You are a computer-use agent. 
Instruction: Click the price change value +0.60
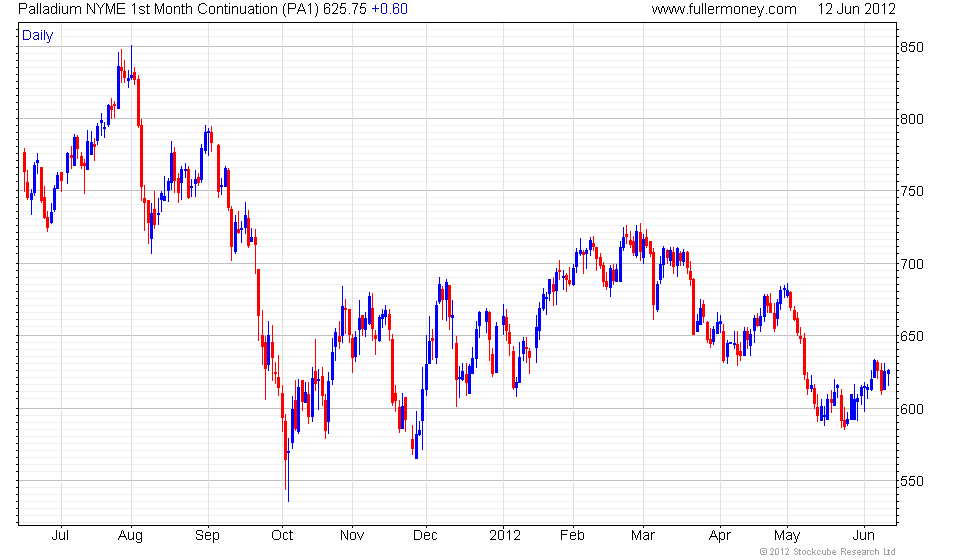coord(389,9)
